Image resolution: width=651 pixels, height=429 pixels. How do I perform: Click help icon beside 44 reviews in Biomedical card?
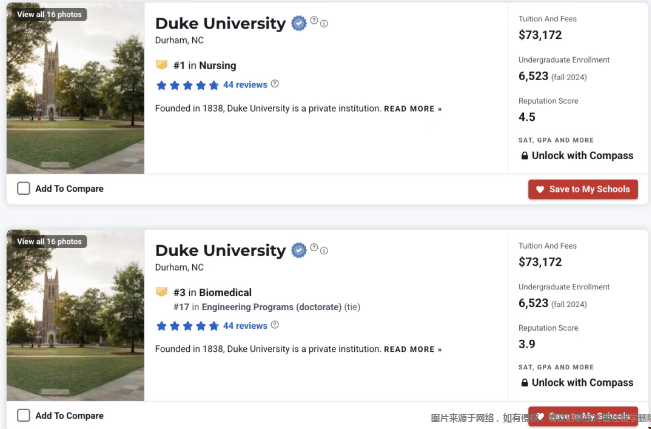pos(275,325)
